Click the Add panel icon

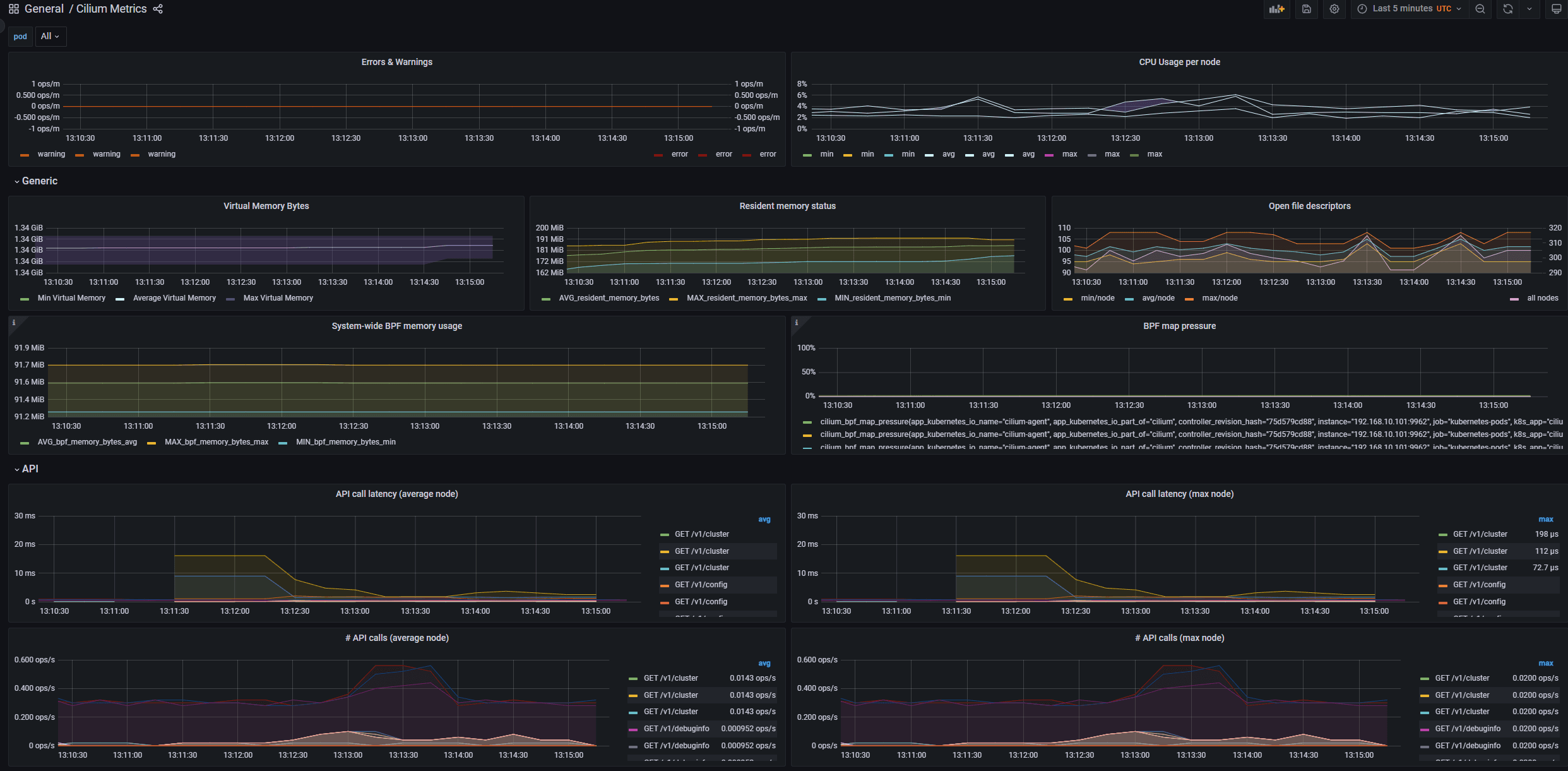click(x=1277, y=9)
